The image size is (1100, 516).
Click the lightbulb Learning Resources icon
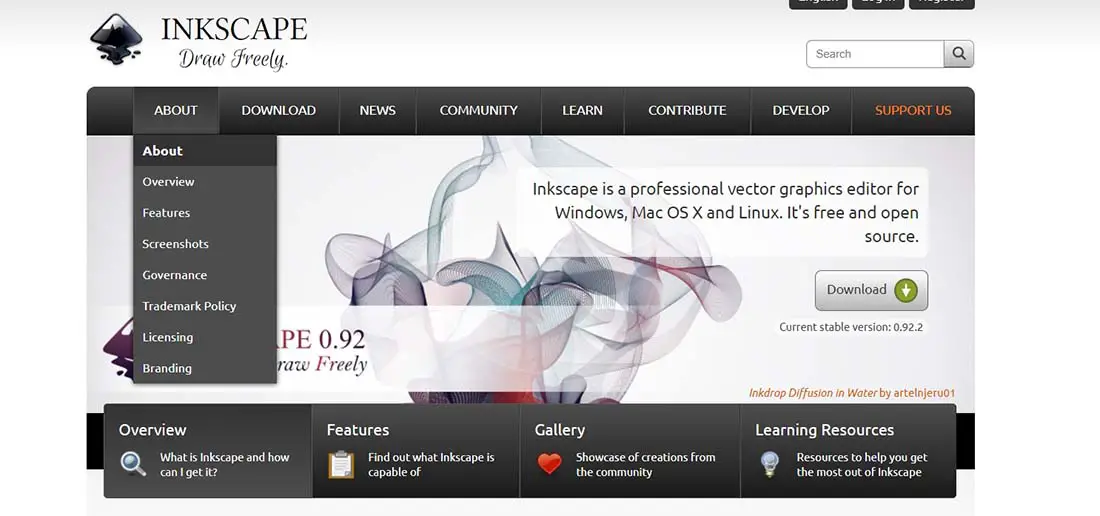coord(770,464)
